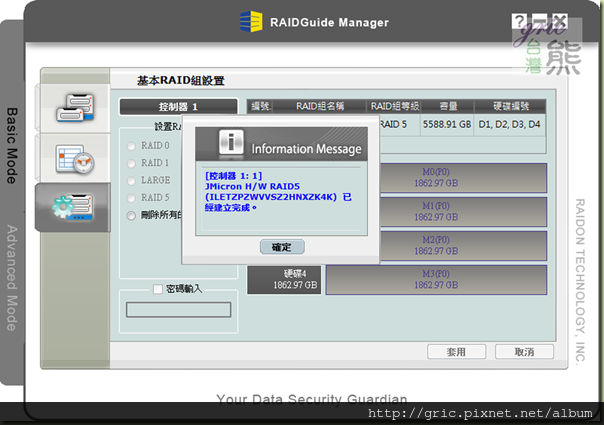This screenshot has width=604, height=425.
Task: Click the 基本RAID組設置 heading
Action: [x=181, y=81]
